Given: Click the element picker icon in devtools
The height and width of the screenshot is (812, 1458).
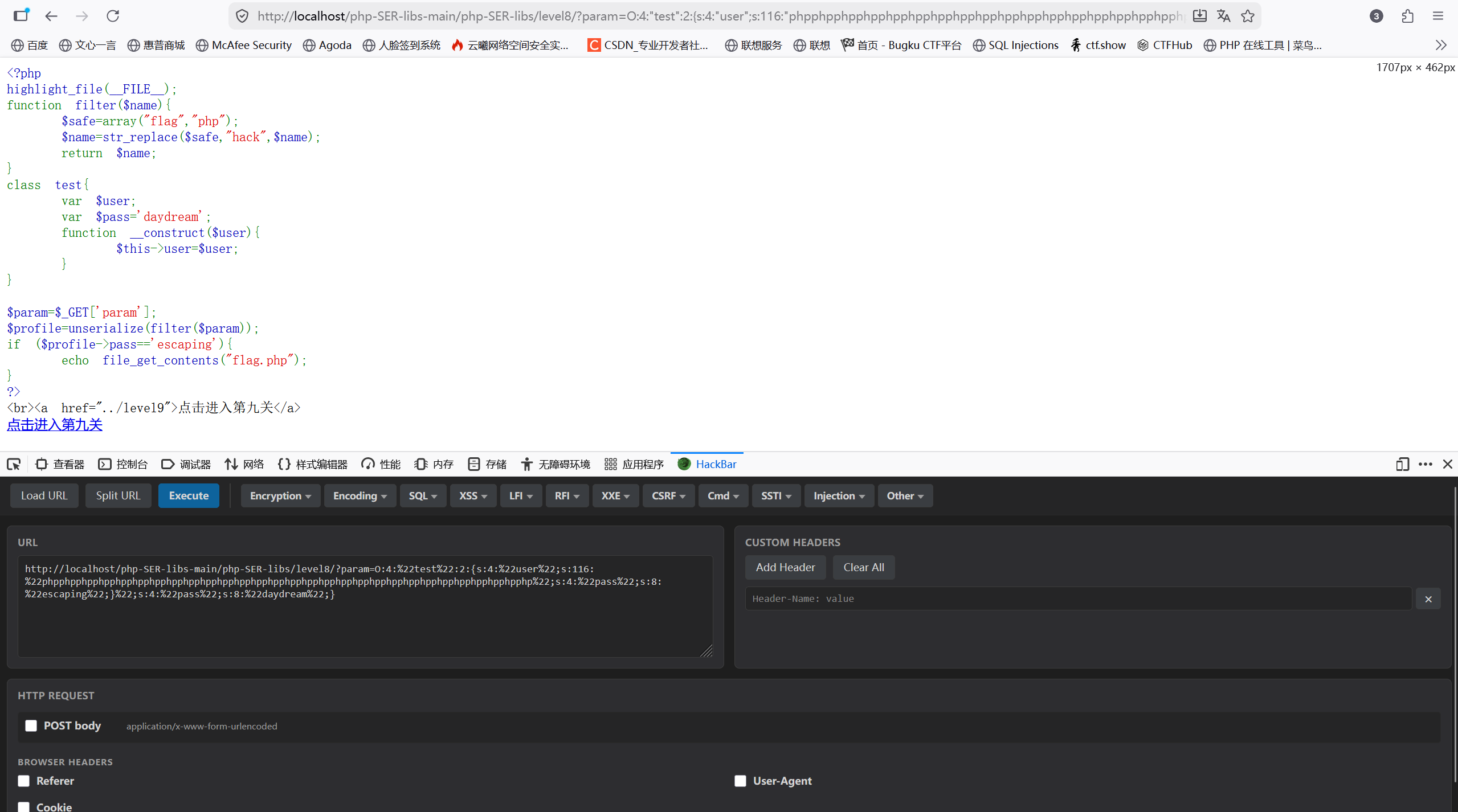Looking at the screenshot, I should point(14,464).
